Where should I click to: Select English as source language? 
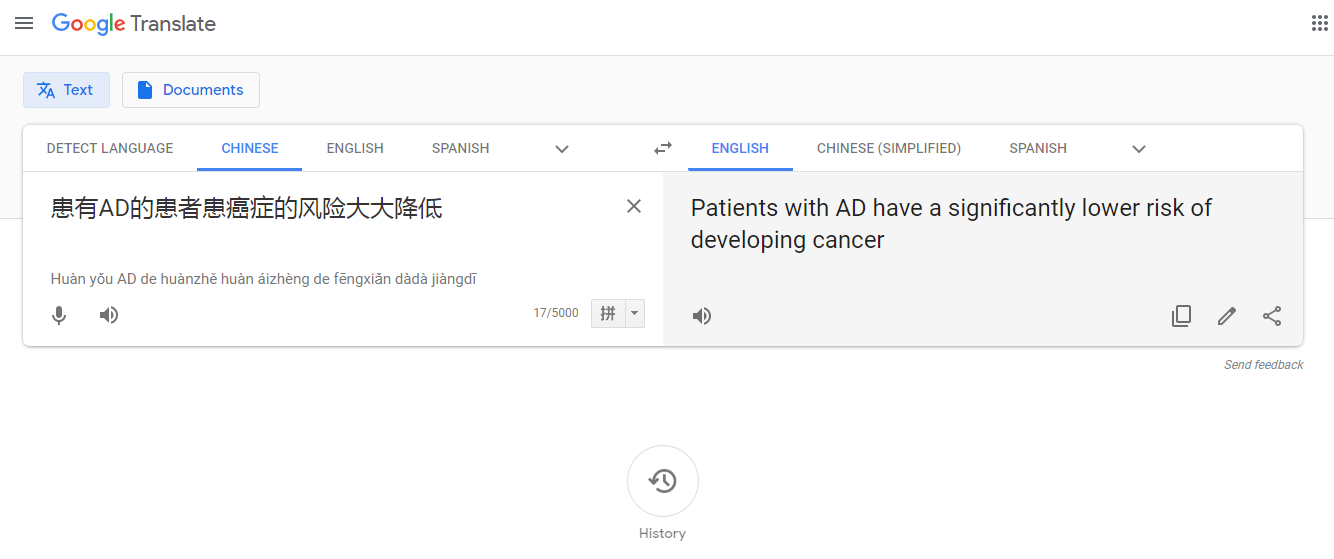pos(355,148)
